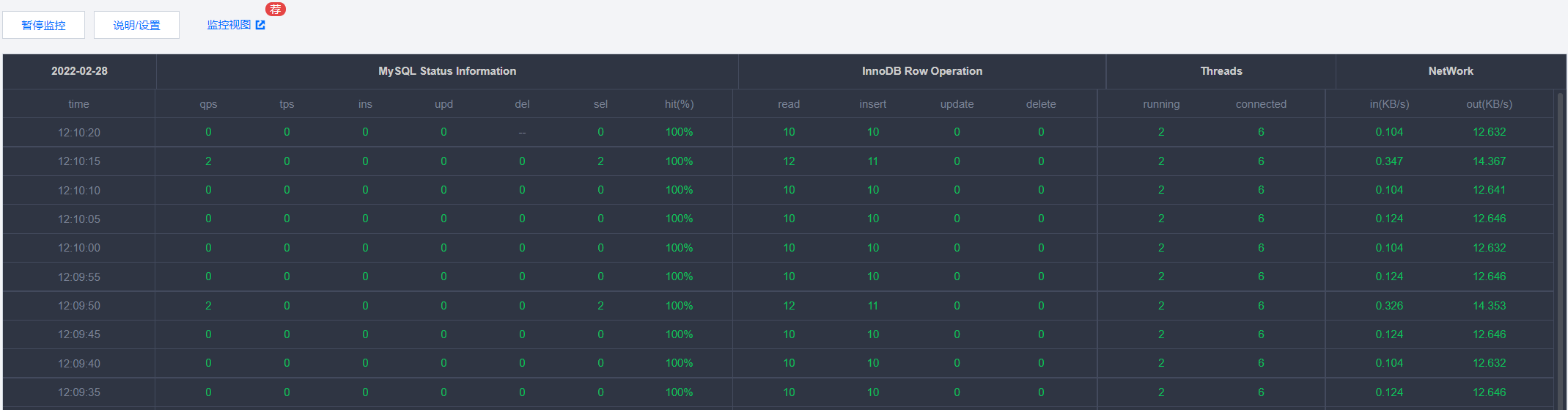Click the read value 12 at 12:10:15

pos(789,161)
